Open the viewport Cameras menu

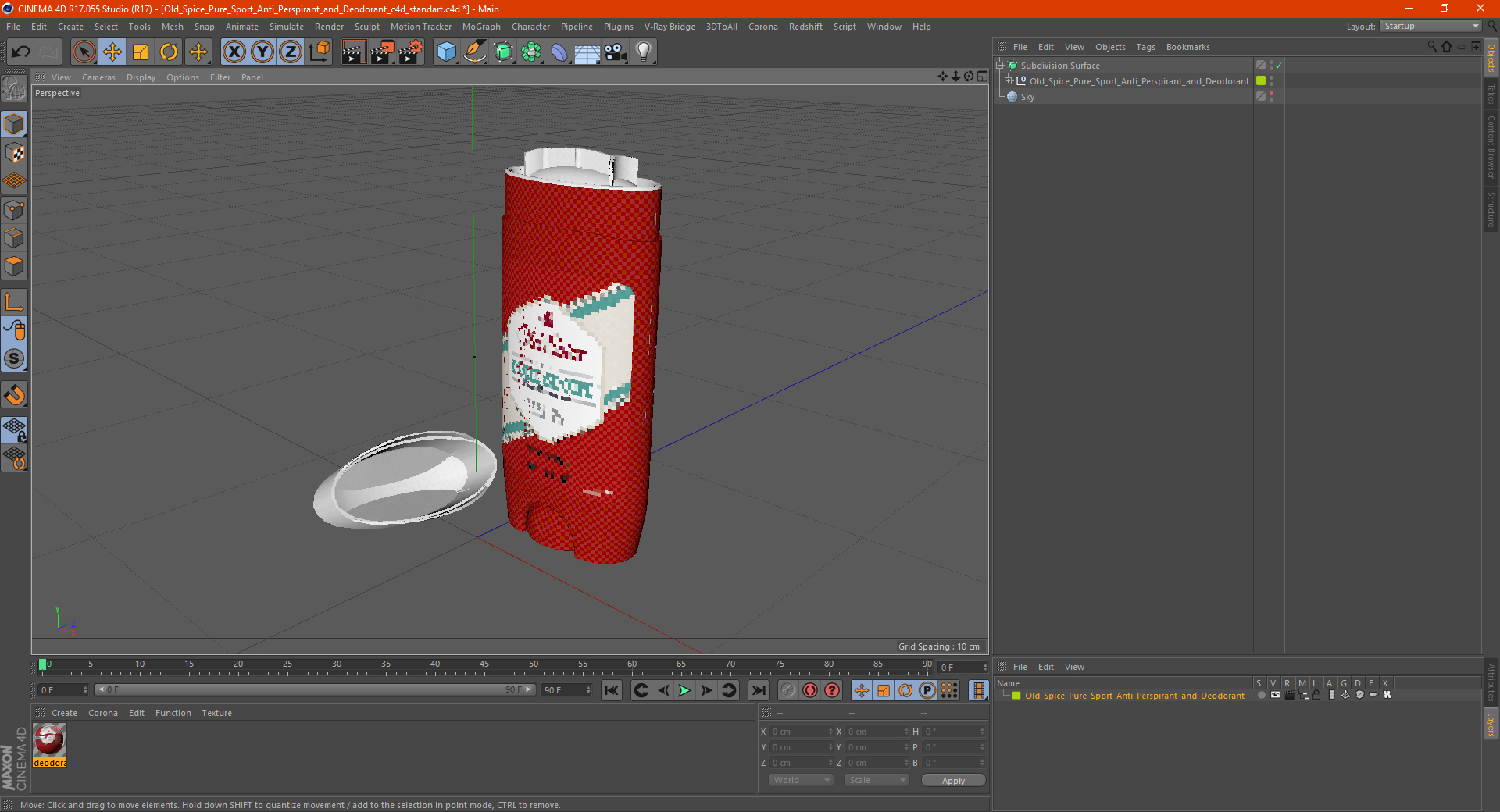pyautogui.click(x=98, y=77)
